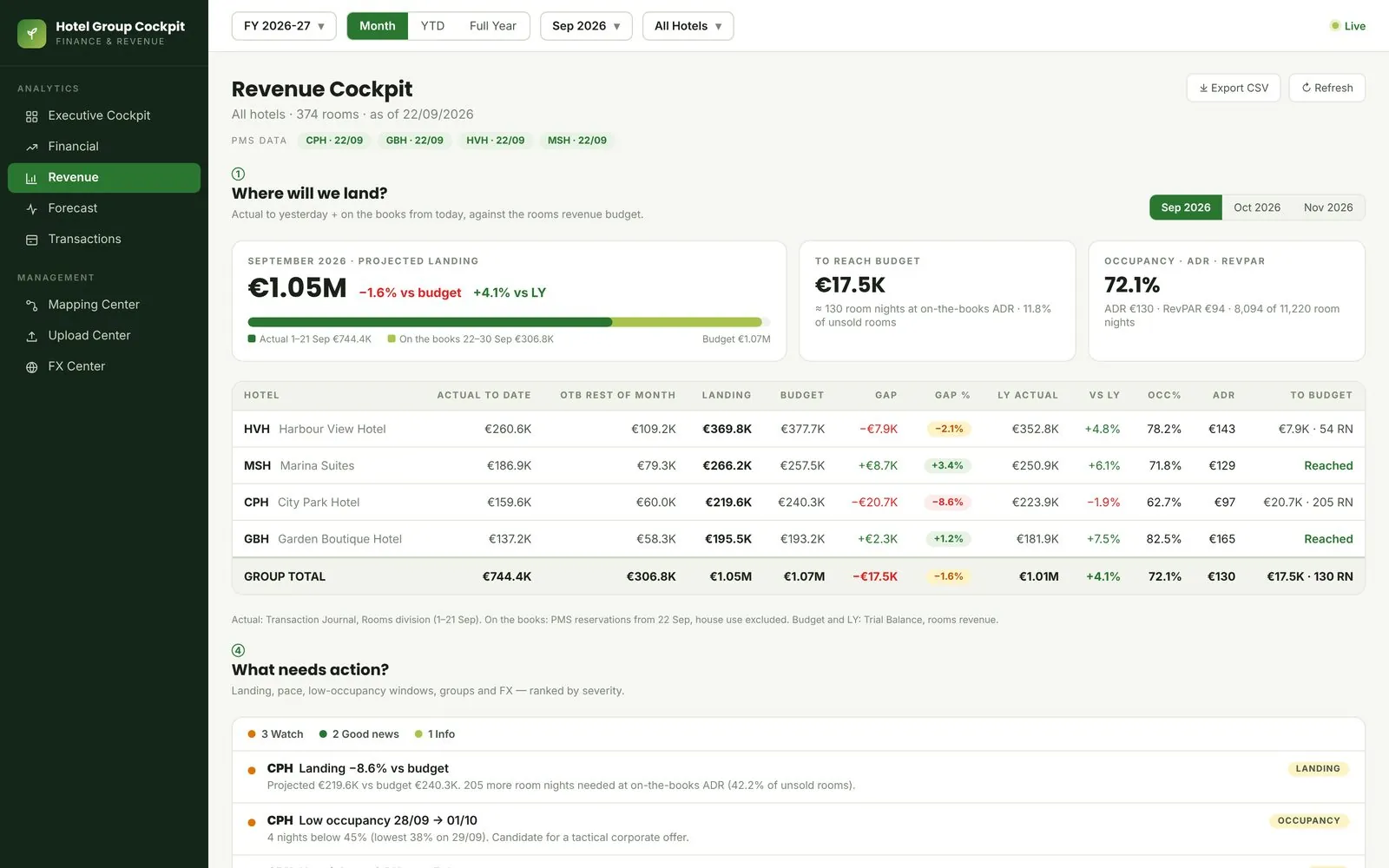Go to Financial section
The height and width of the screenshot is (868, 1389).
(x=104, y=147)
